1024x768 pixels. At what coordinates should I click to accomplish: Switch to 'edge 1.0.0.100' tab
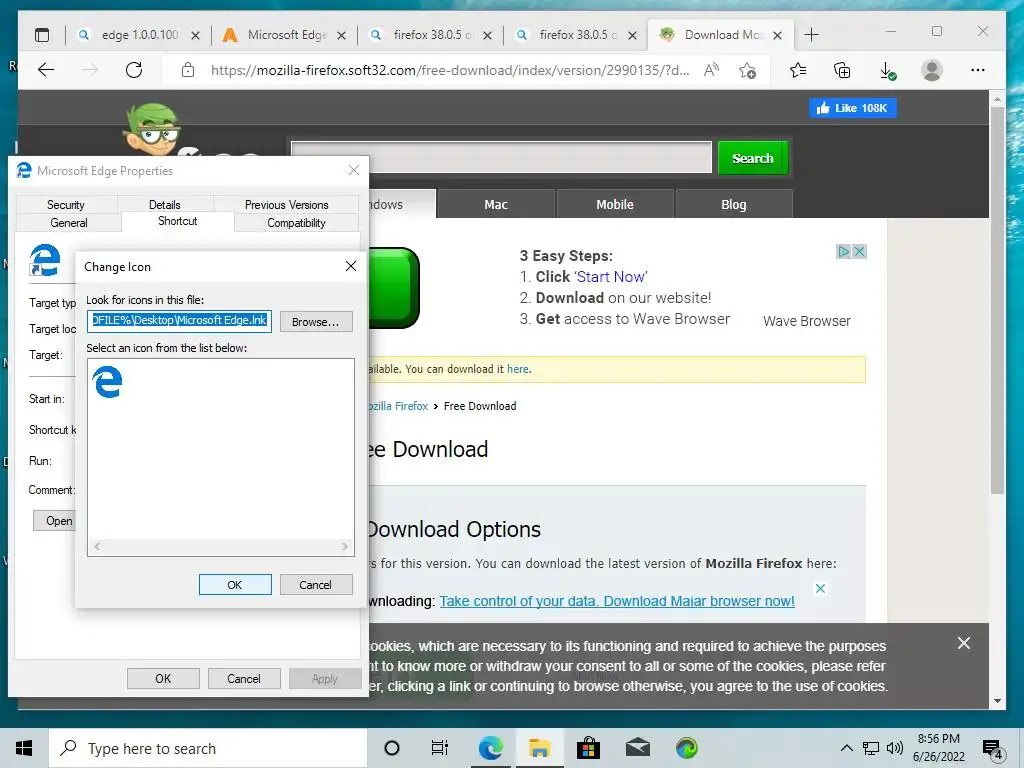(138, 35)
